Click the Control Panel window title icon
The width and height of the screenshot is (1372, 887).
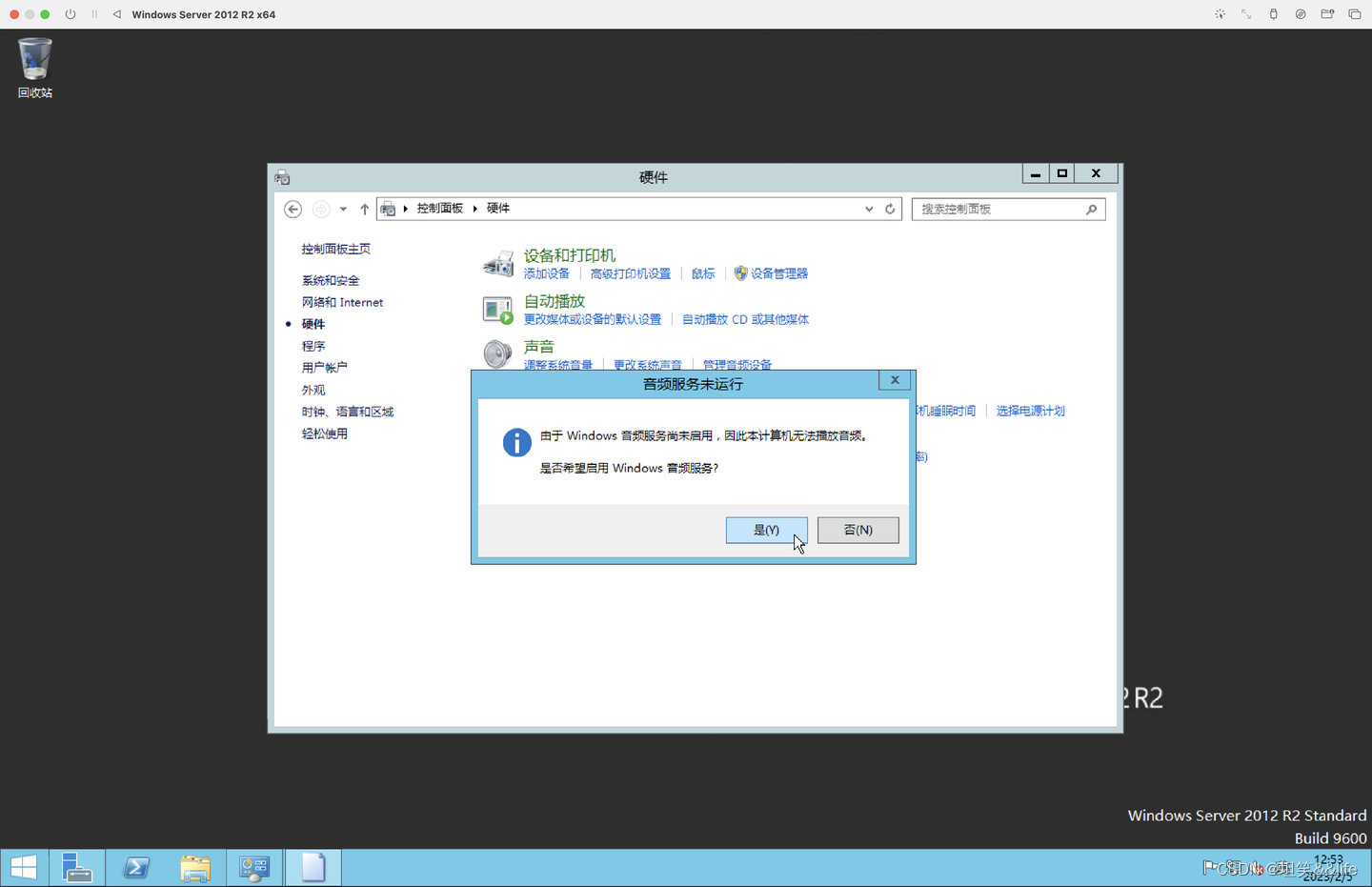[x=282, y=177]
